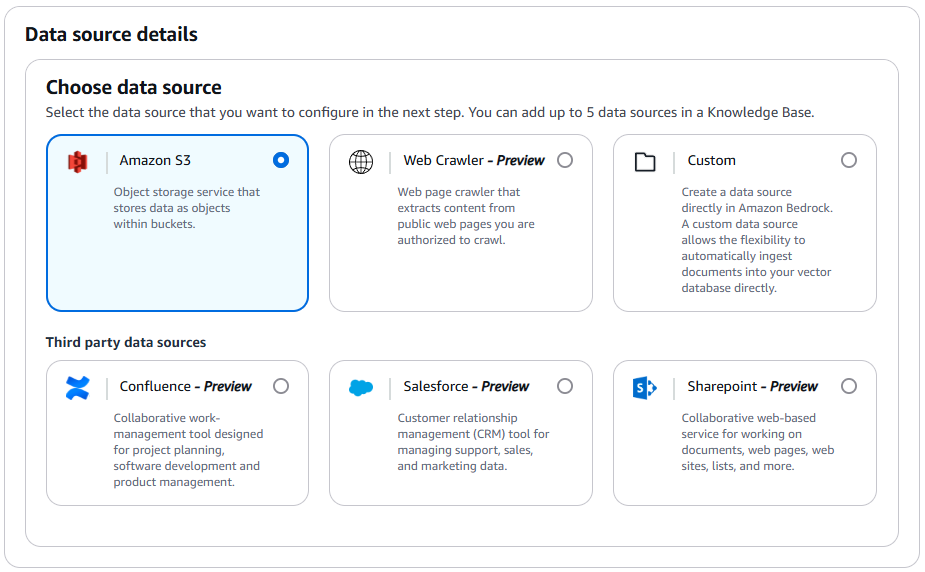The image size is (925, 572).
Task: Click the 'Sharepoint - Preview' title
Action: tap(752, 386)
